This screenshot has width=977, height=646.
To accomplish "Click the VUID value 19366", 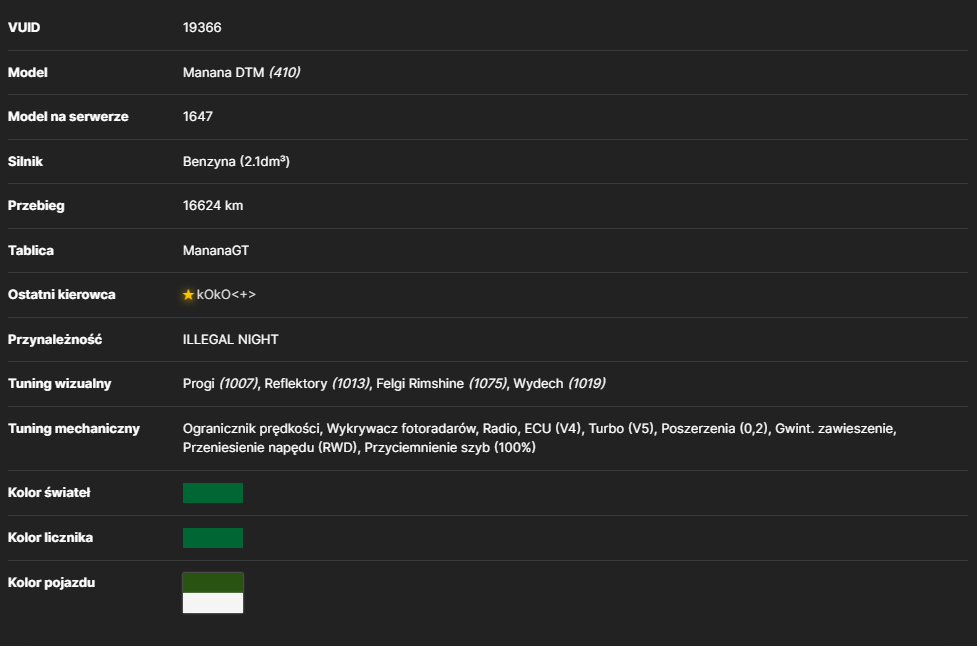I will click(202, 27).
